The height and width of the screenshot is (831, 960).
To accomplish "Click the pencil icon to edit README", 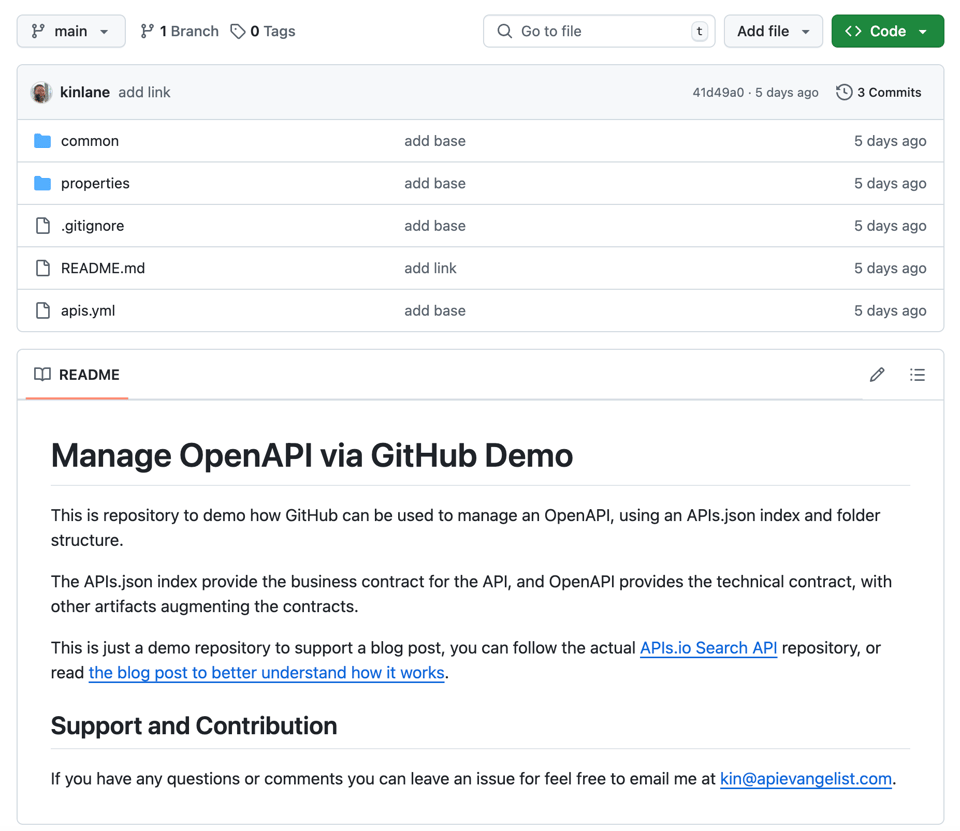I will 877,375.
